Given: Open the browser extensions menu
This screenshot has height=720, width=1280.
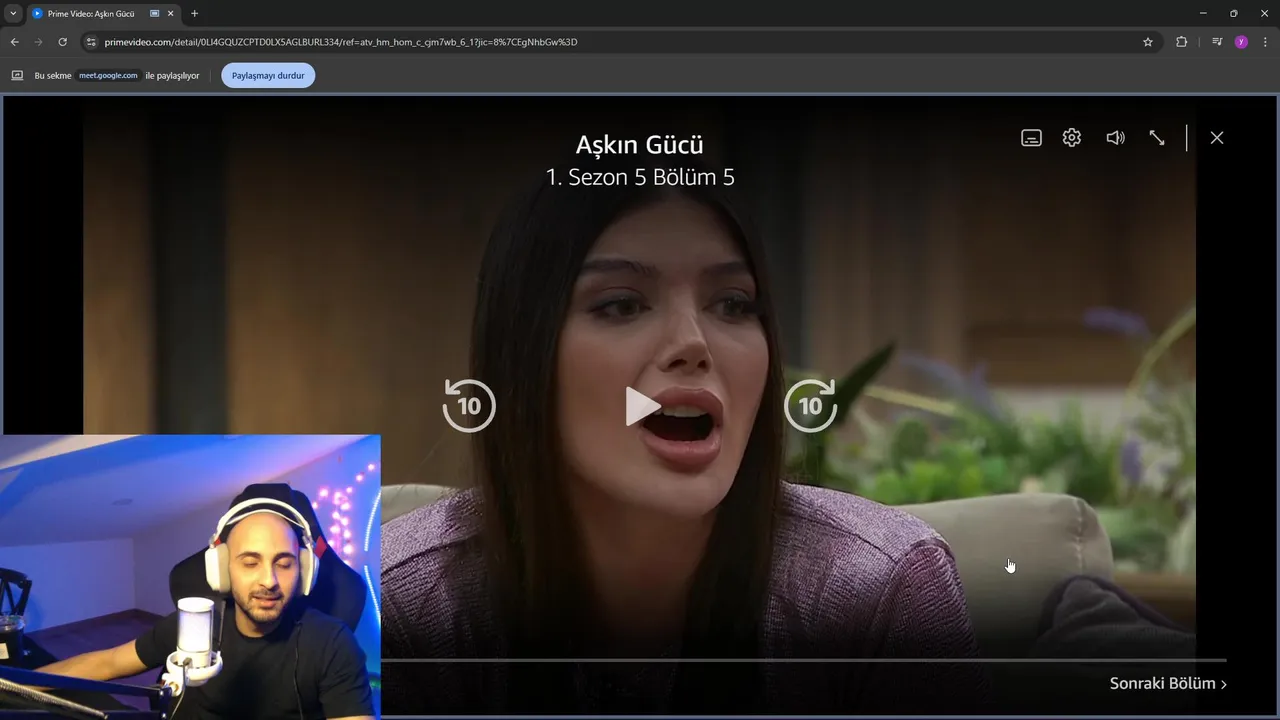Looking at the screenshot, I should pos(1181,42).
